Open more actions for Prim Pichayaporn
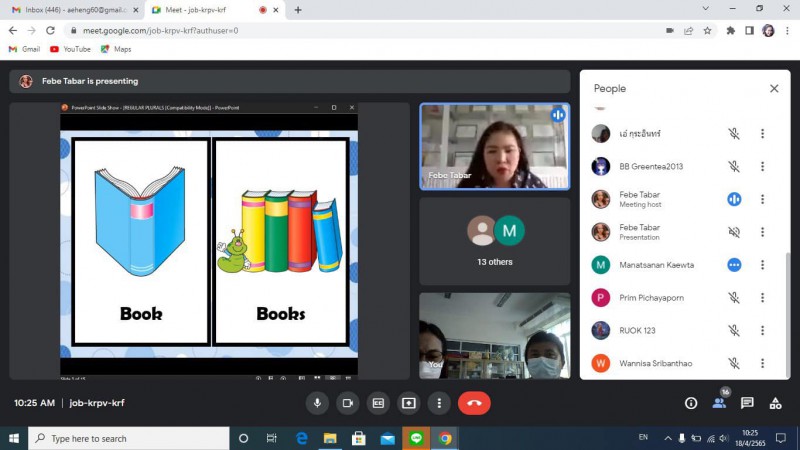This screenshot has width=800, height=450. pos(762,298)
